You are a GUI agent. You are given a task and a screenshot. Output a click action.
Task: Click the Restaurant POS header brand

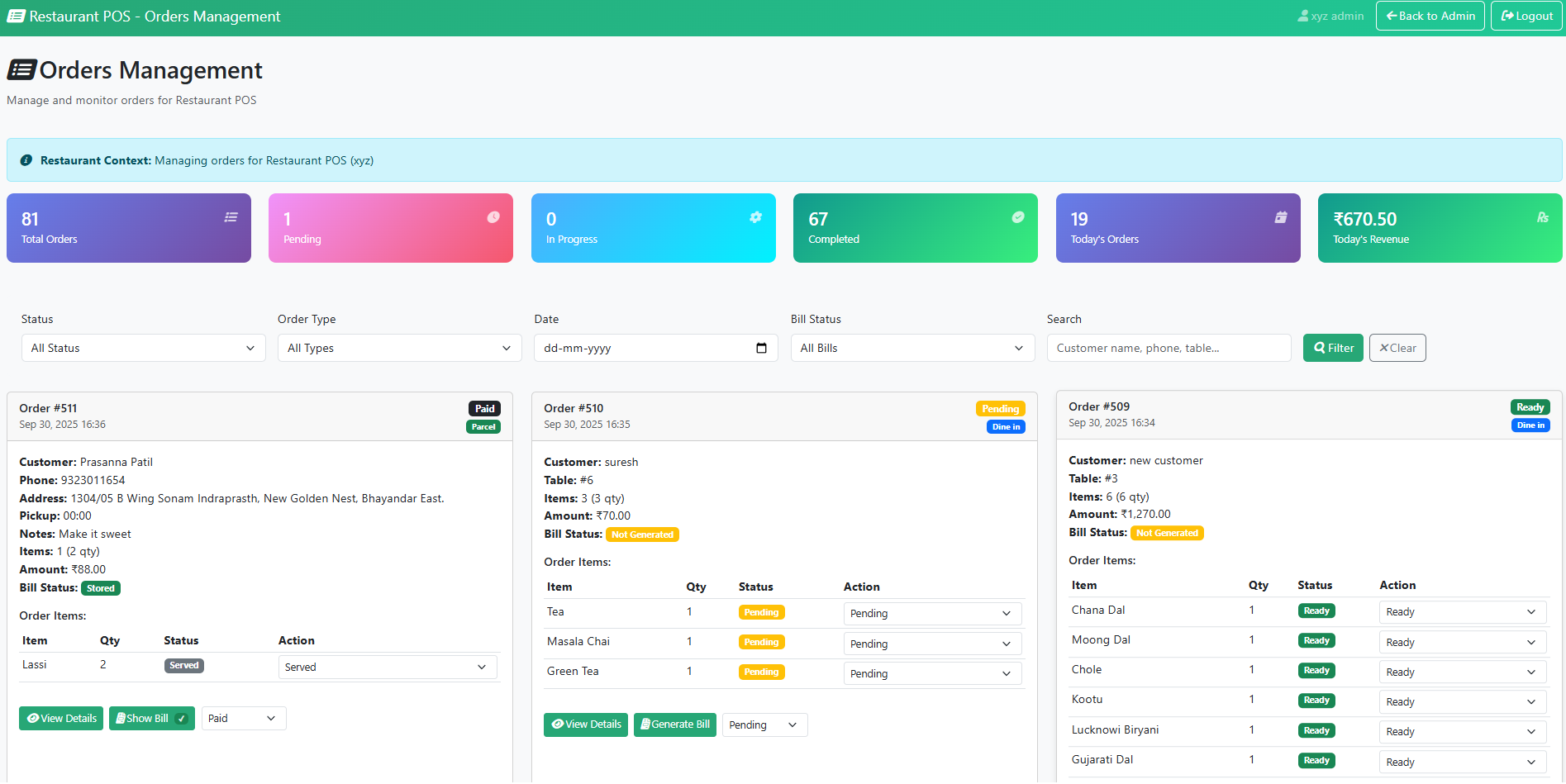coord(143,16)
